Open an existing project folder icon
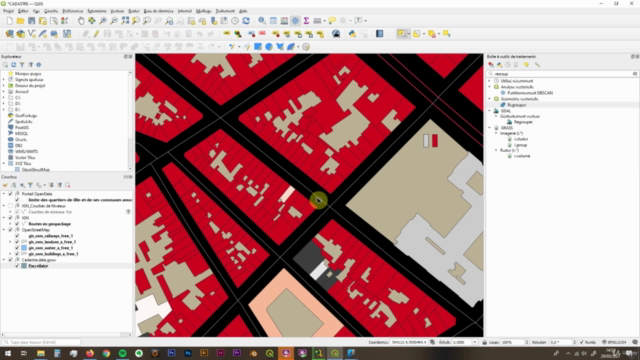640x360 pixels. click(x=20, y=21)
